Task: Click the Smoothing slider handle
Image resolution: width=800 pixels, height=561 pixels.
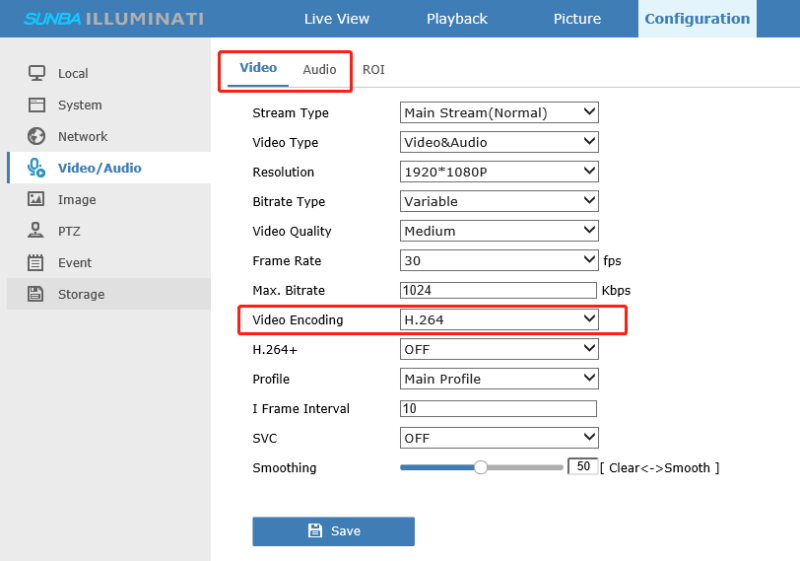Action: [480, 467]
